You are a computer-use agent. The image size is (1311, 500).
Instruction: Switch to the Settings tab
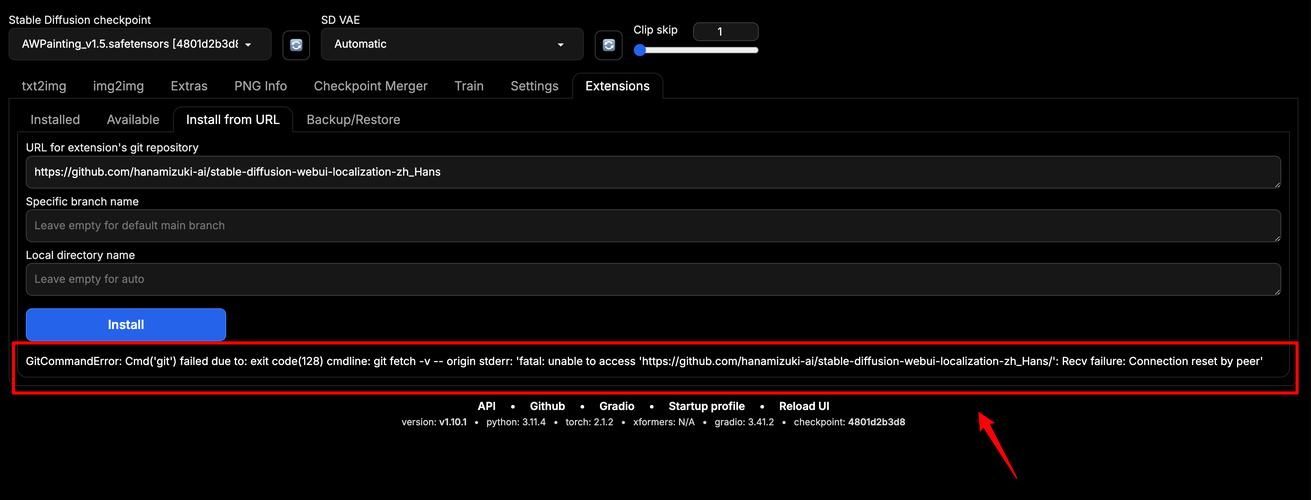pos(534,86)
